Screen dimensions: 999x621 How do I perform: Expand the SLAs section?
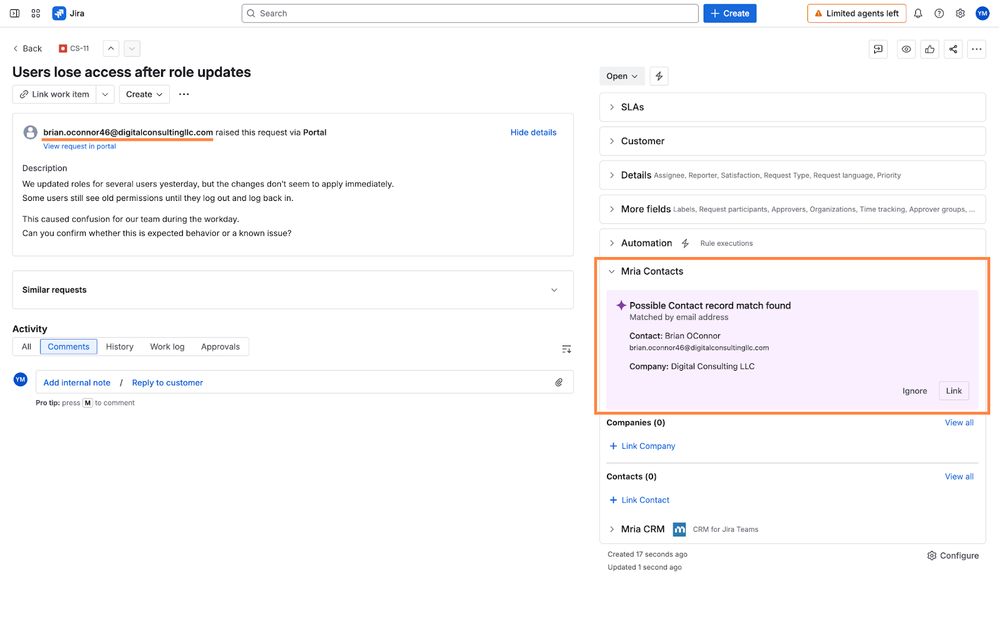click(793, 107)
